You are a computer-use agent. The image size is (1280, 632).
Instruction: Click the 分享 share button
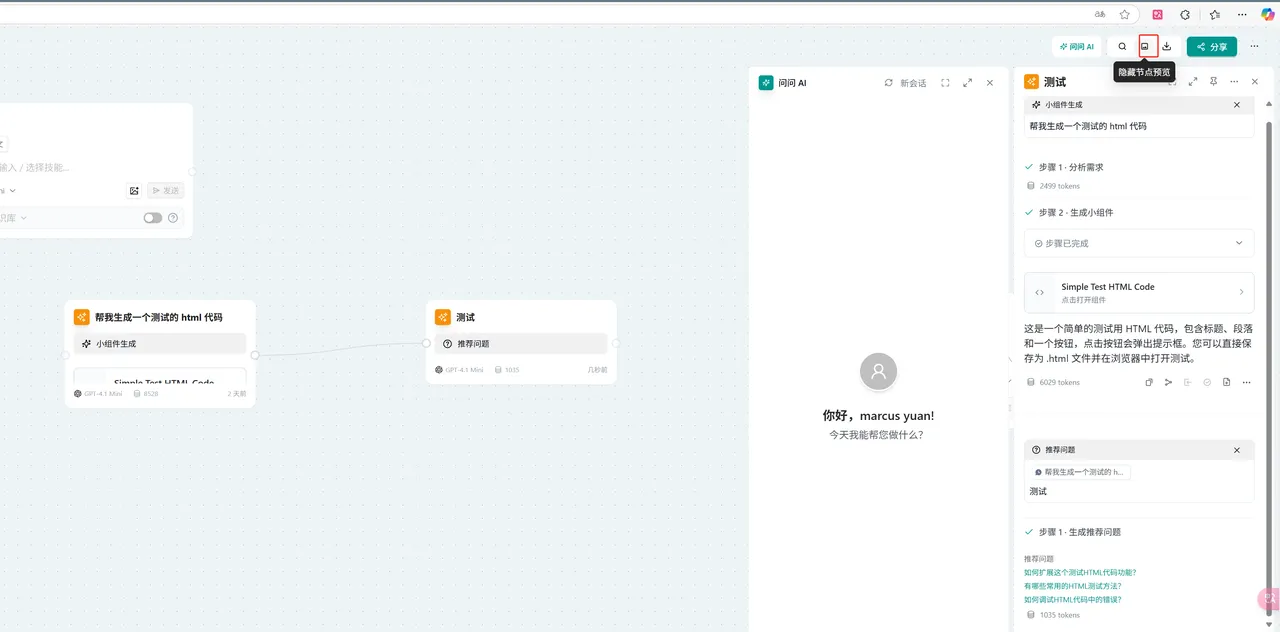coord(1211,47)
